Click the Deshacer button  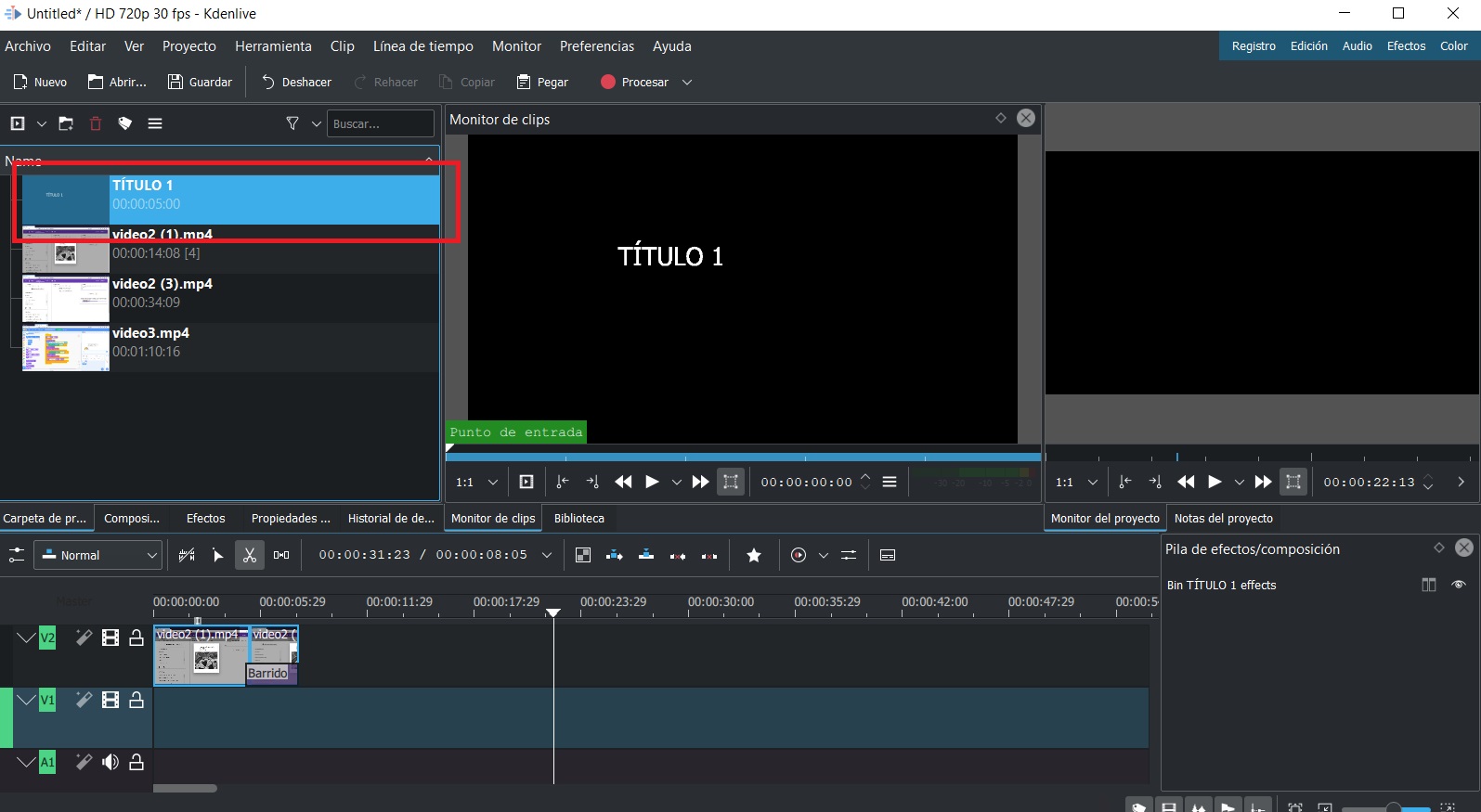coord(296,83)
